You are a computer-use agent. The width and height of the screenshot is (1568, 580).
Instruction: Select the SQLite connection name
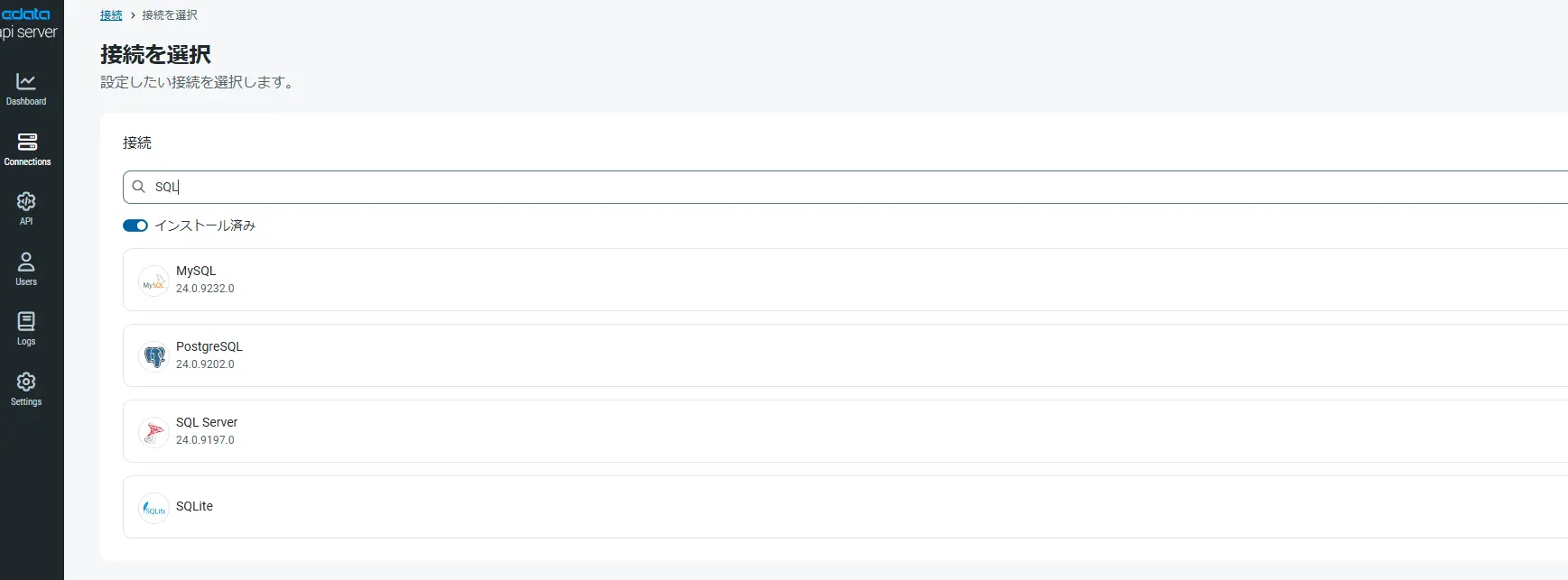(x=194, y=506)
